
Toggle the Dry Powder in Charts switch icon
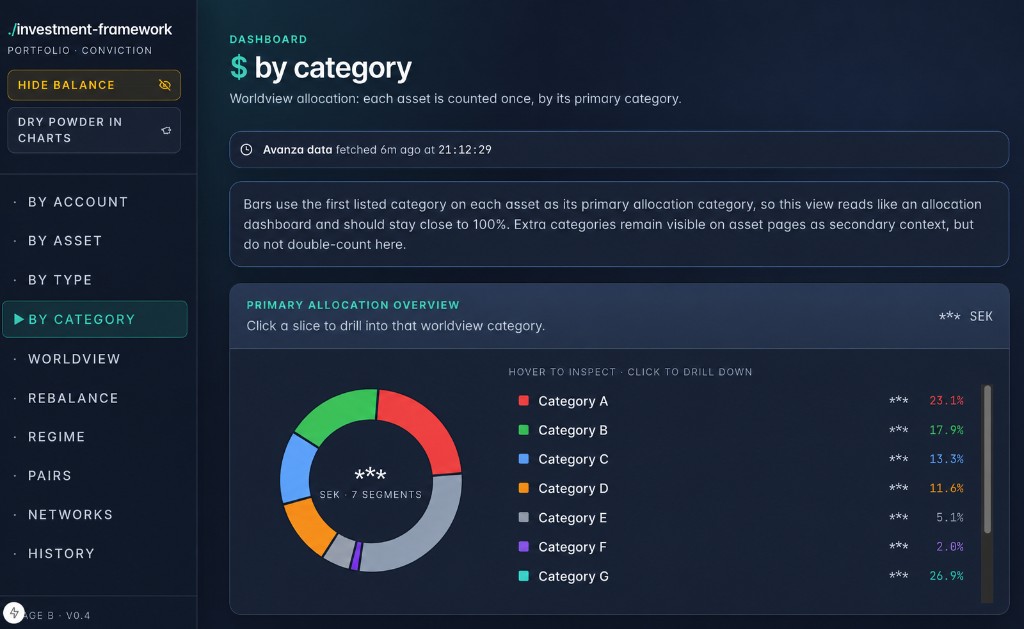pos(166,130)
